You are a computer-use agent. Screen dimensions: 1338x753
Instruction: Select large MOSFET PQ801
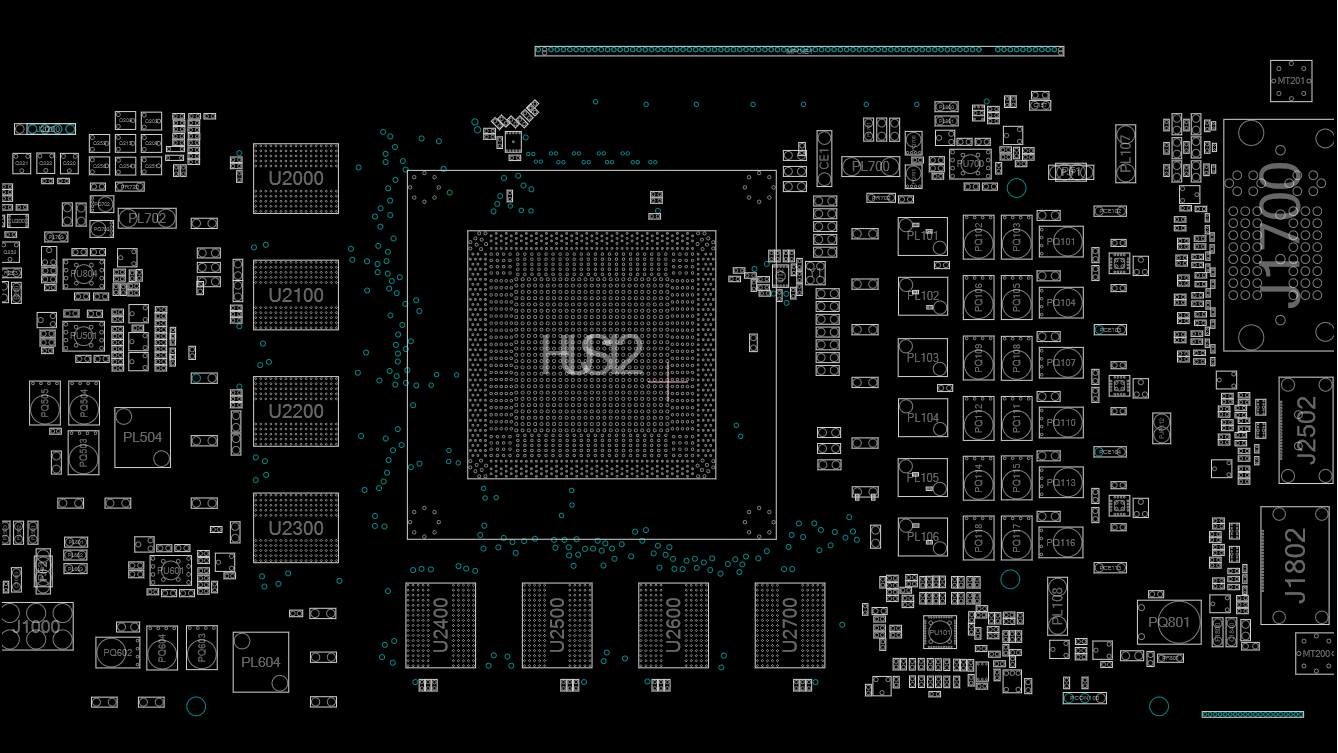pyautogui.click(x=1169, y=622)
